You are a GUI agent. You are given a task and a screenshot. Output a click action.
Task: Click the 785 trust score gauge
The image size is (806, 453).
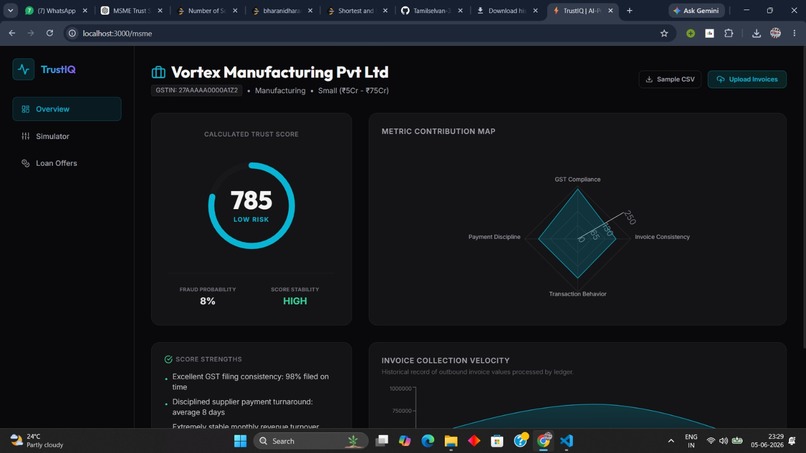click(x=251, y=206)
